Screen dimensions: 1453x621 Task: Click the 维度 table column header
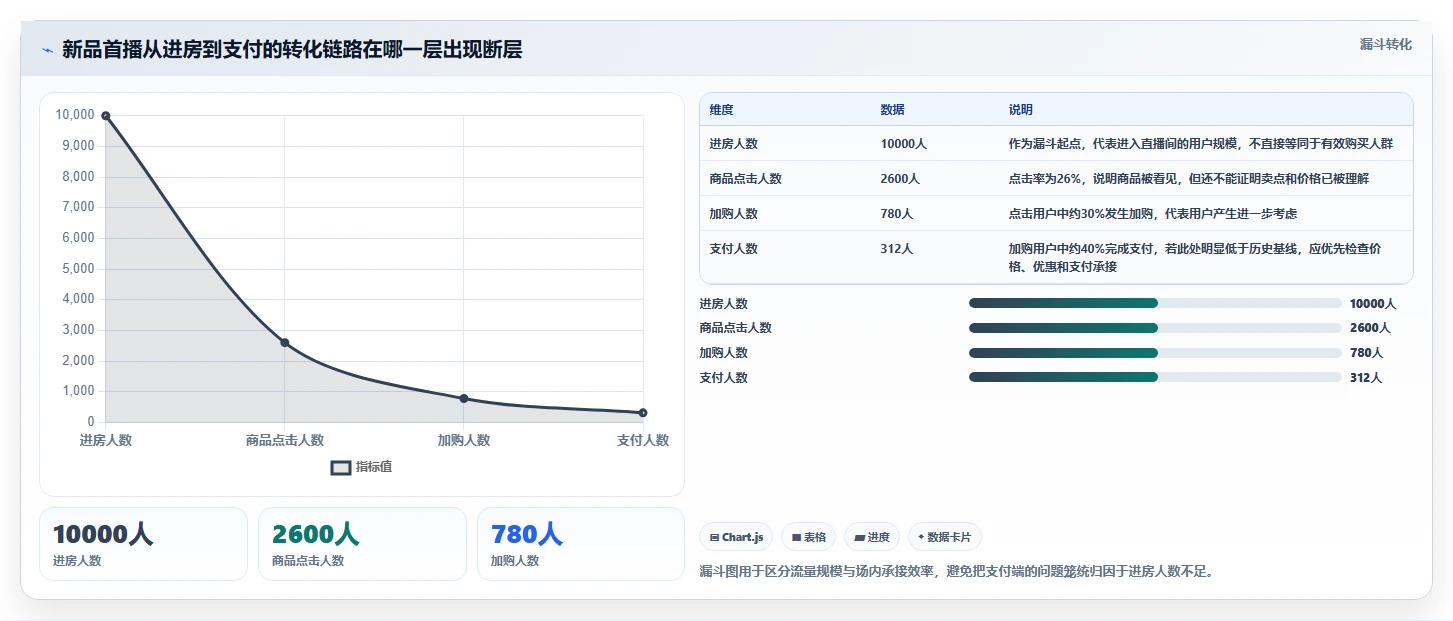(x=721, y=110)
